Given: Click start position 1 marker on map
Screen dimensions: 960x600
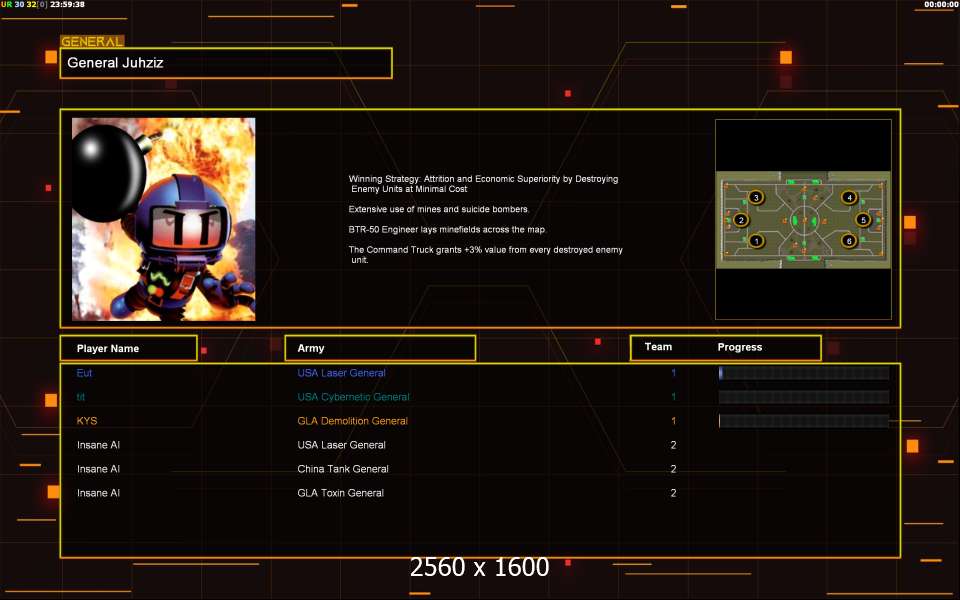Looking at the screenshot, I should (x=756, y=241).
